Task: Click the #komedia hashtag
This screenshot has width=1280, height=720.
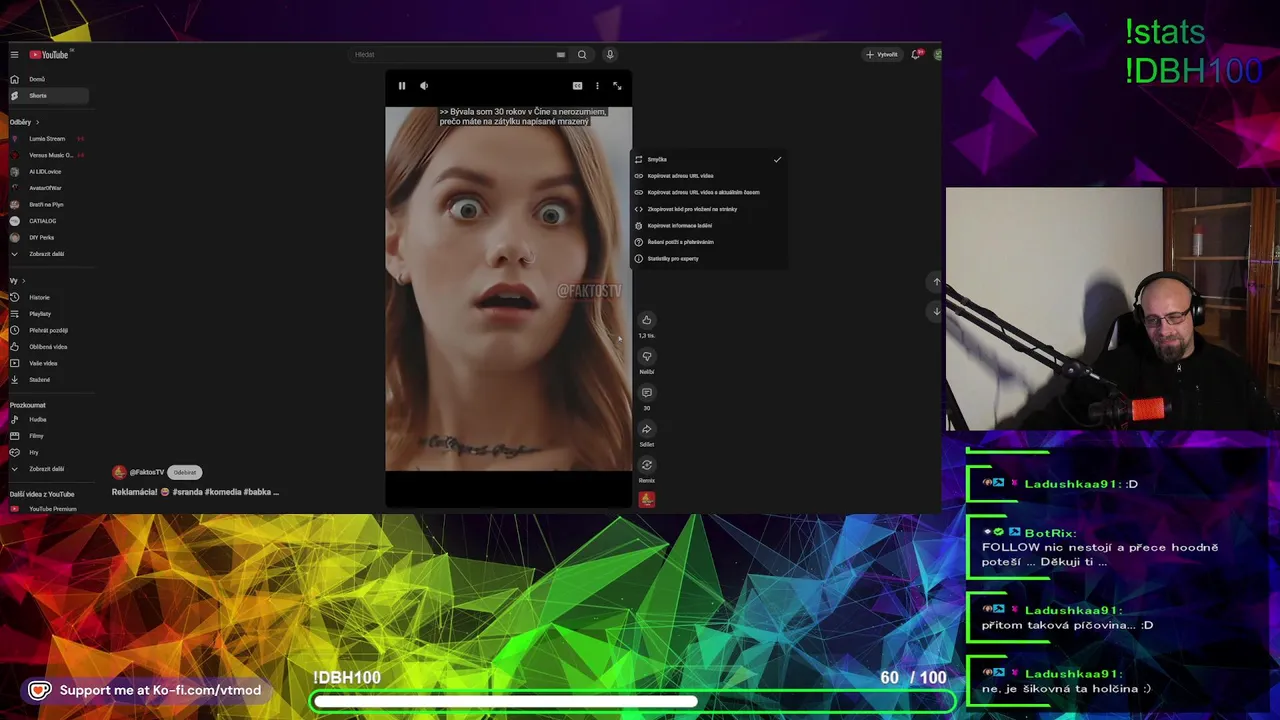Action: 224,492
